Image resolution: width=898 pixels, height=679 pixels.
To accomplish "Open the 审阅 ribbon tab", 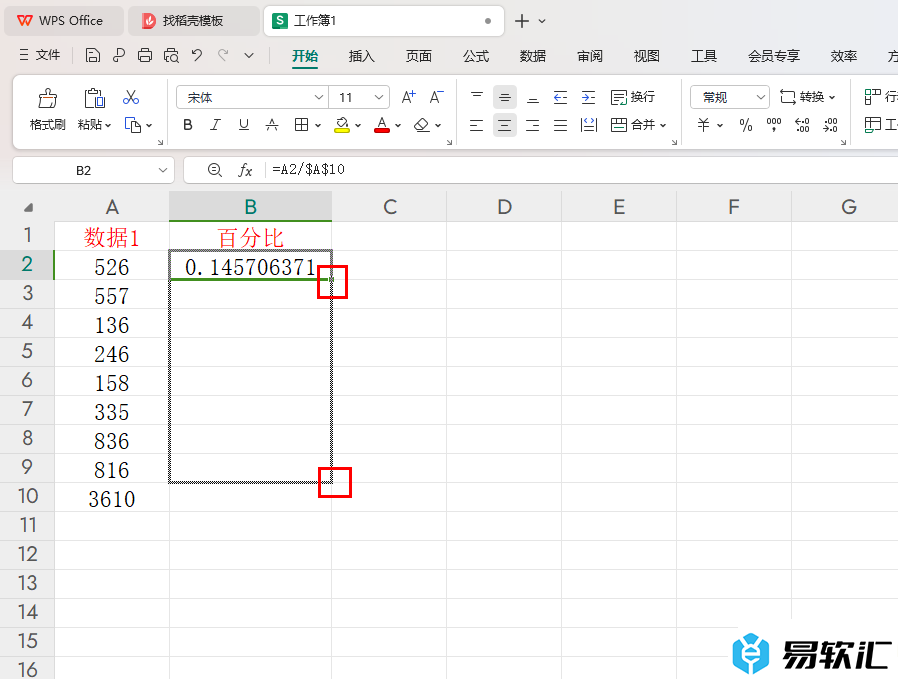I will pyautogui.click(x=590, y=56).
